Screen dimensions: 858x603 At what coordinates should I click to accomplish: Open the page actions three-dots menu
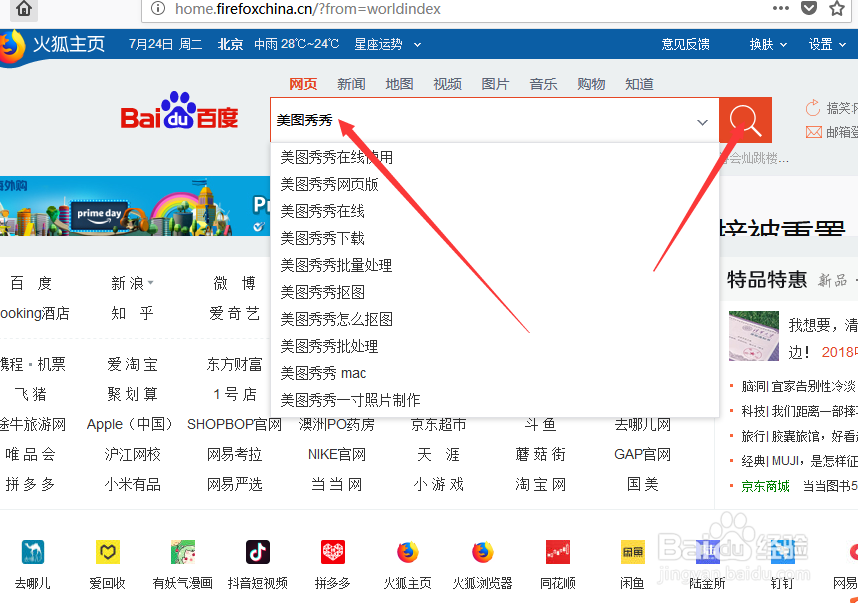click(780, 8)
